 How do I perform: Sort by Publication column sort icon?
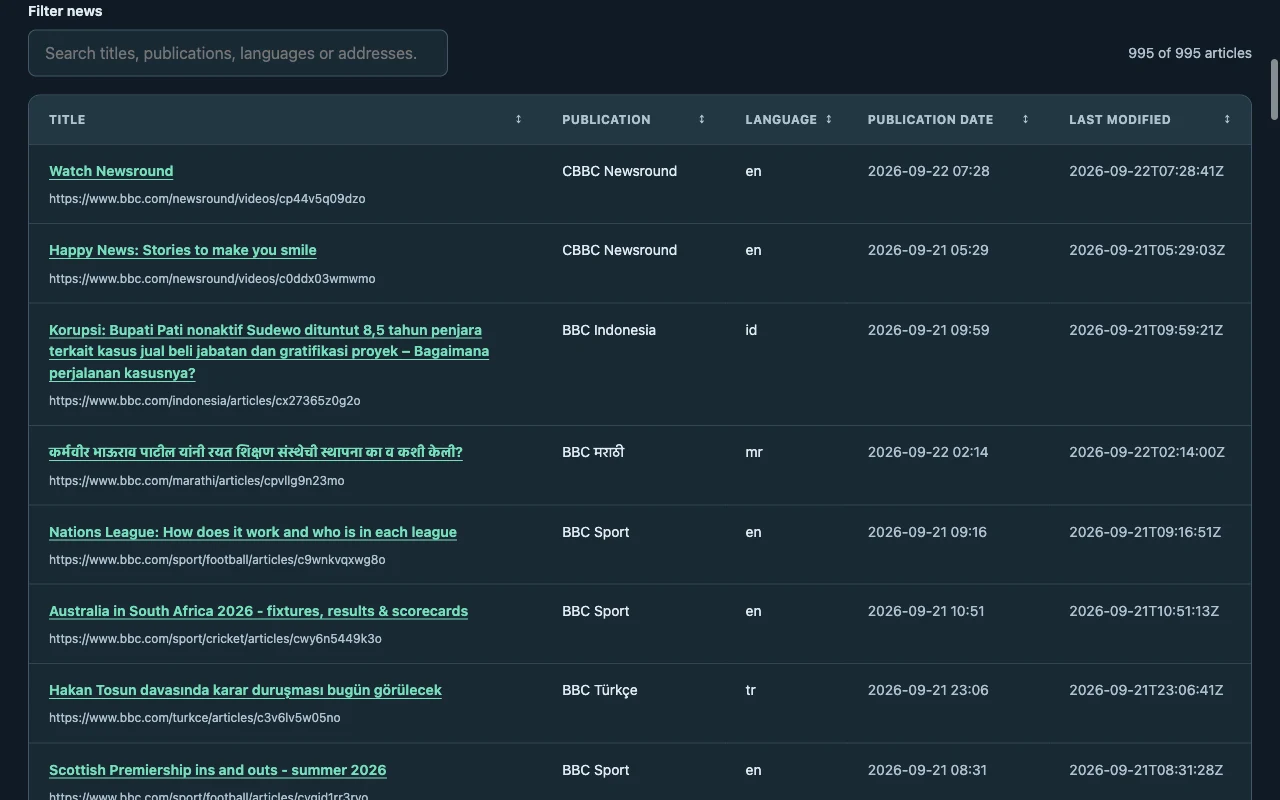701,119
